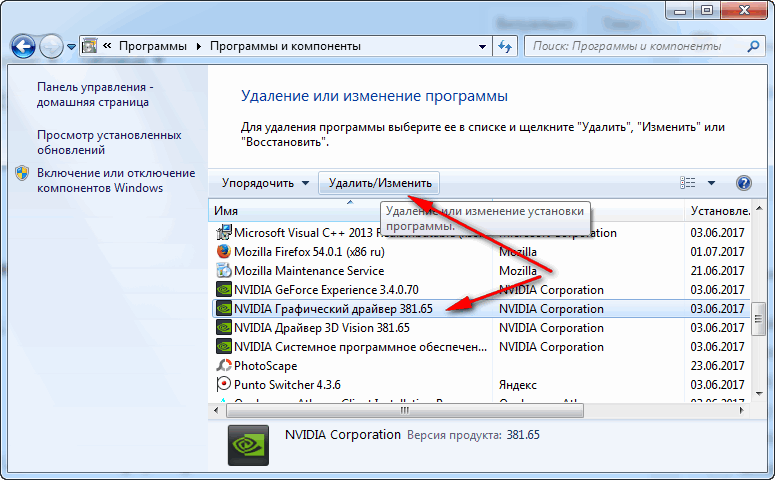
Task: Click the horizontal scrollbar left arrow
Action: coord(216,410)
